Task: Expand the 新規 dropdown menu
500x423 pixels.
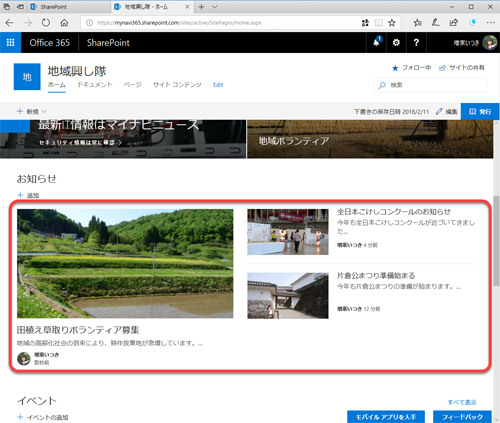Action: tap(32, 111)
